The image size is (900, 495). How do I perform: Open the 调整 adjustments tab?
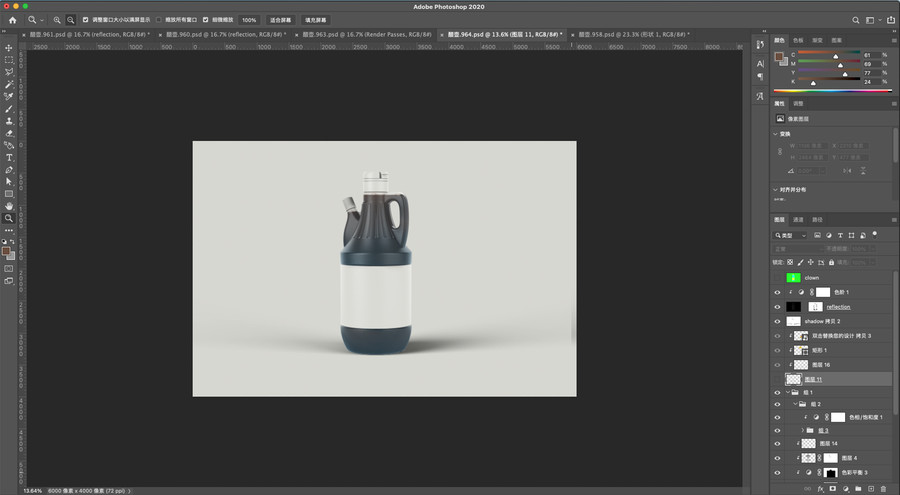[x=798, y=104]
